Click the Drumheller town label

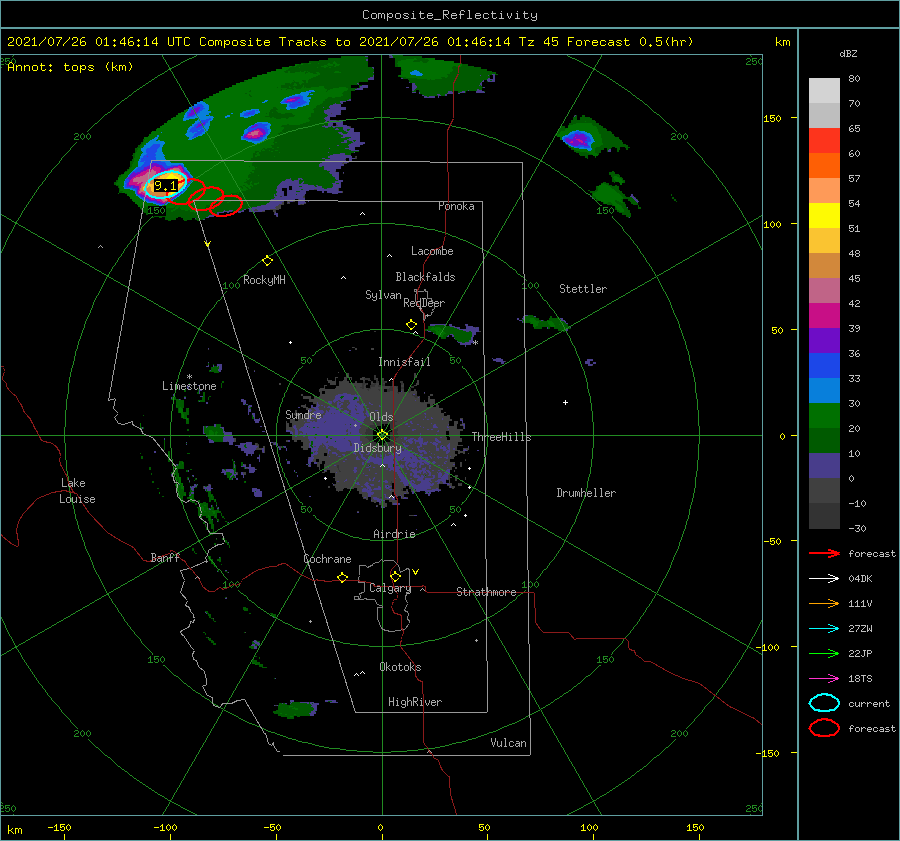(586, 493)
